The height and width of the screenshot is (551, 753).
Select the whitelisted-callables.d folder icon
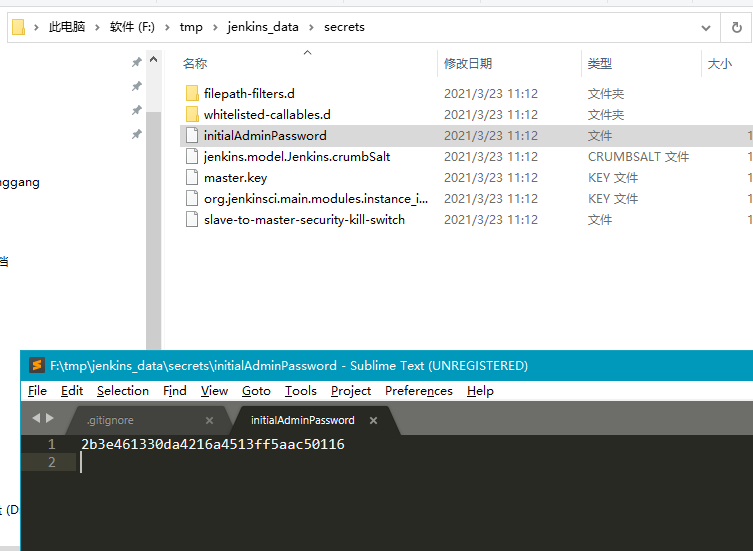(x=192, y=114)
